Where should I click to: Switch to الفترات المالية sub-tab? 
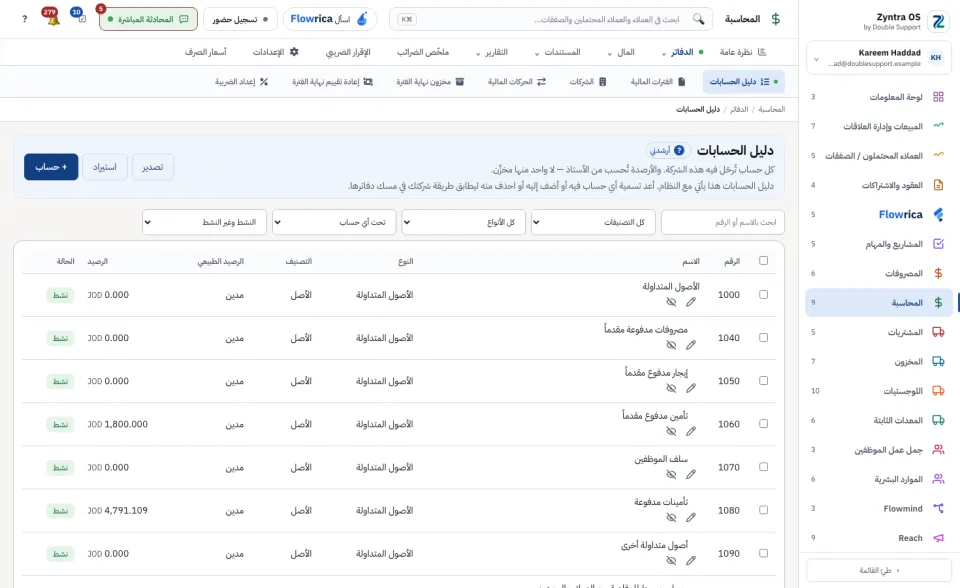point(658,81)
